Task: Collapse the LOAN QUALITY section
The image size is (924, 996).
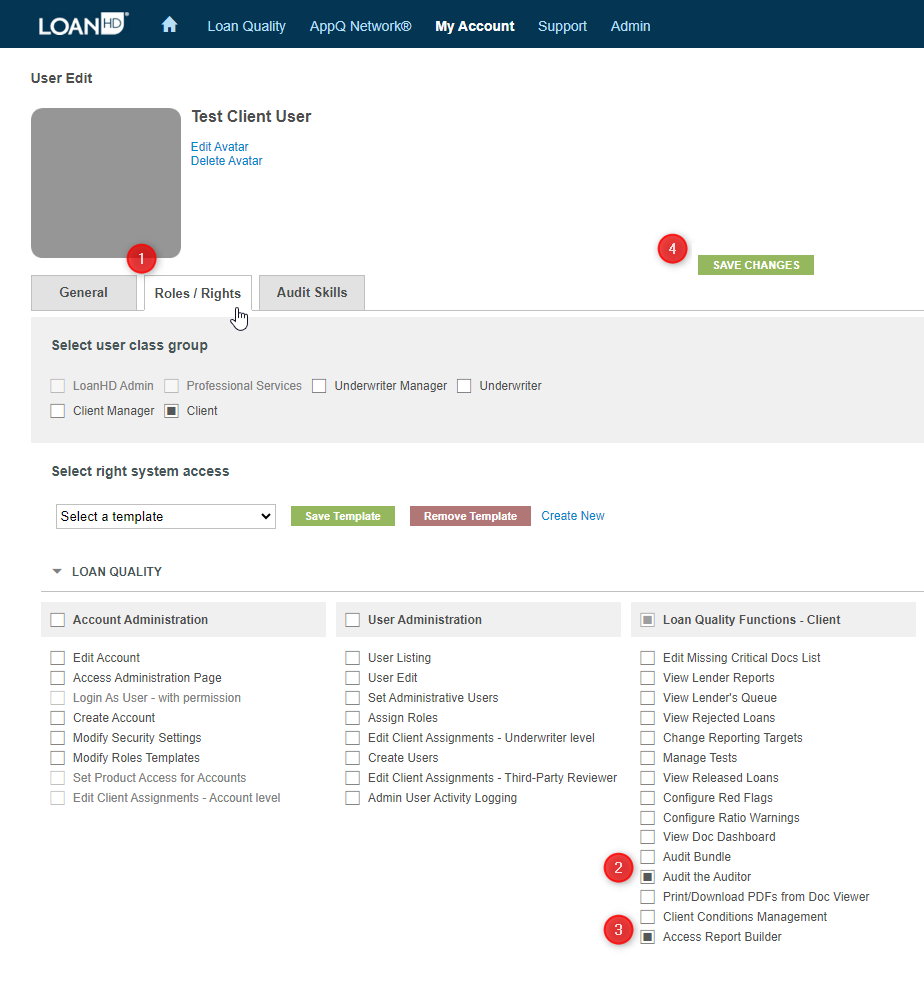Action: click(57, 572)
